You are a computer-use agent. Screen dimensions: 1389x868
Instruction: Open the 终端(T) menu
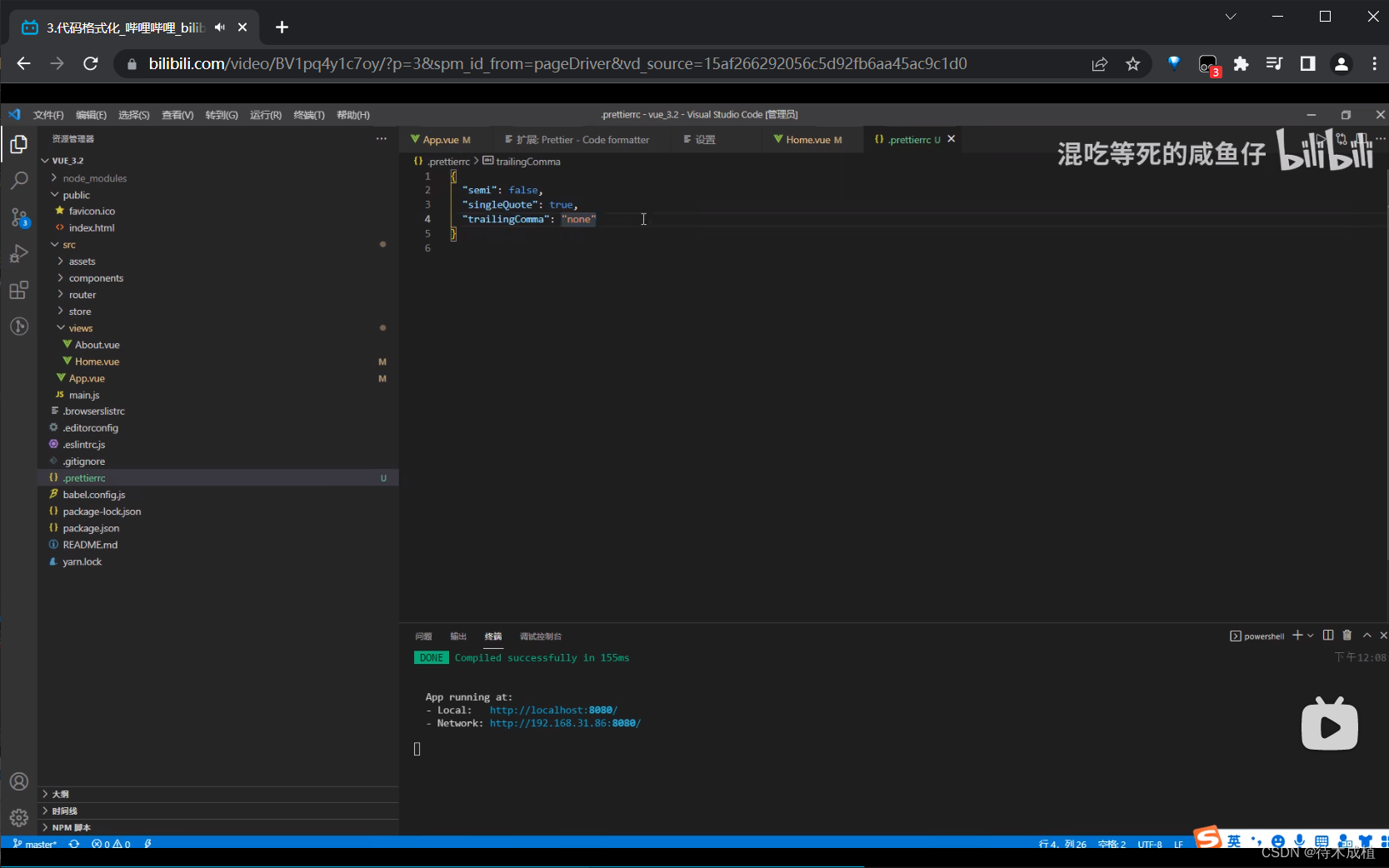[x=309, y=115]
